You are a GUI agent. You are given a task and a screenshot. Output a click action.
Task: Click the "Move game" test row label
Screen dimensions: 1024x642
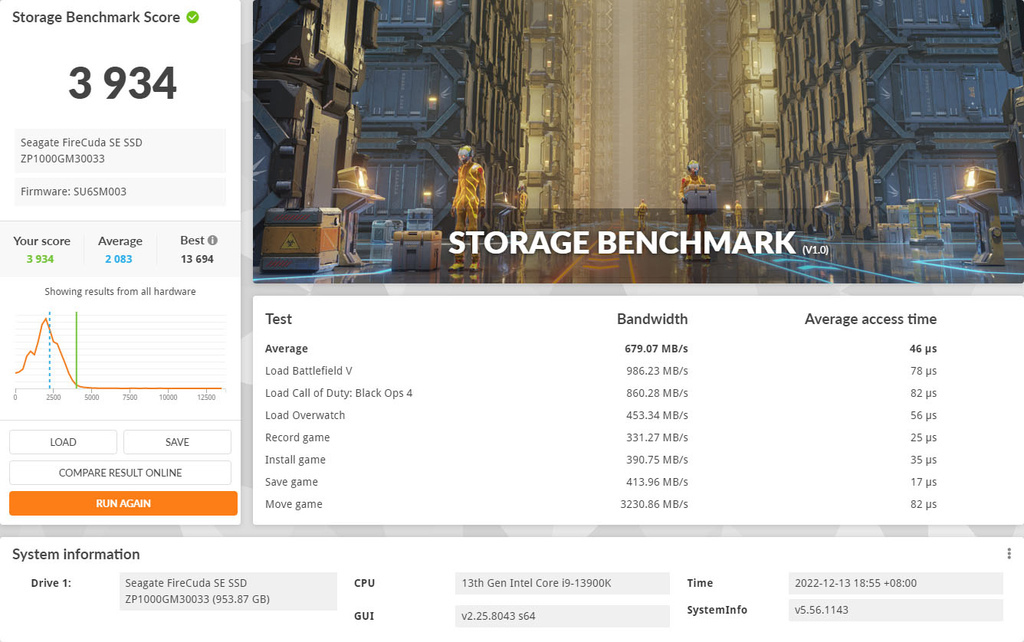[294, 504]
